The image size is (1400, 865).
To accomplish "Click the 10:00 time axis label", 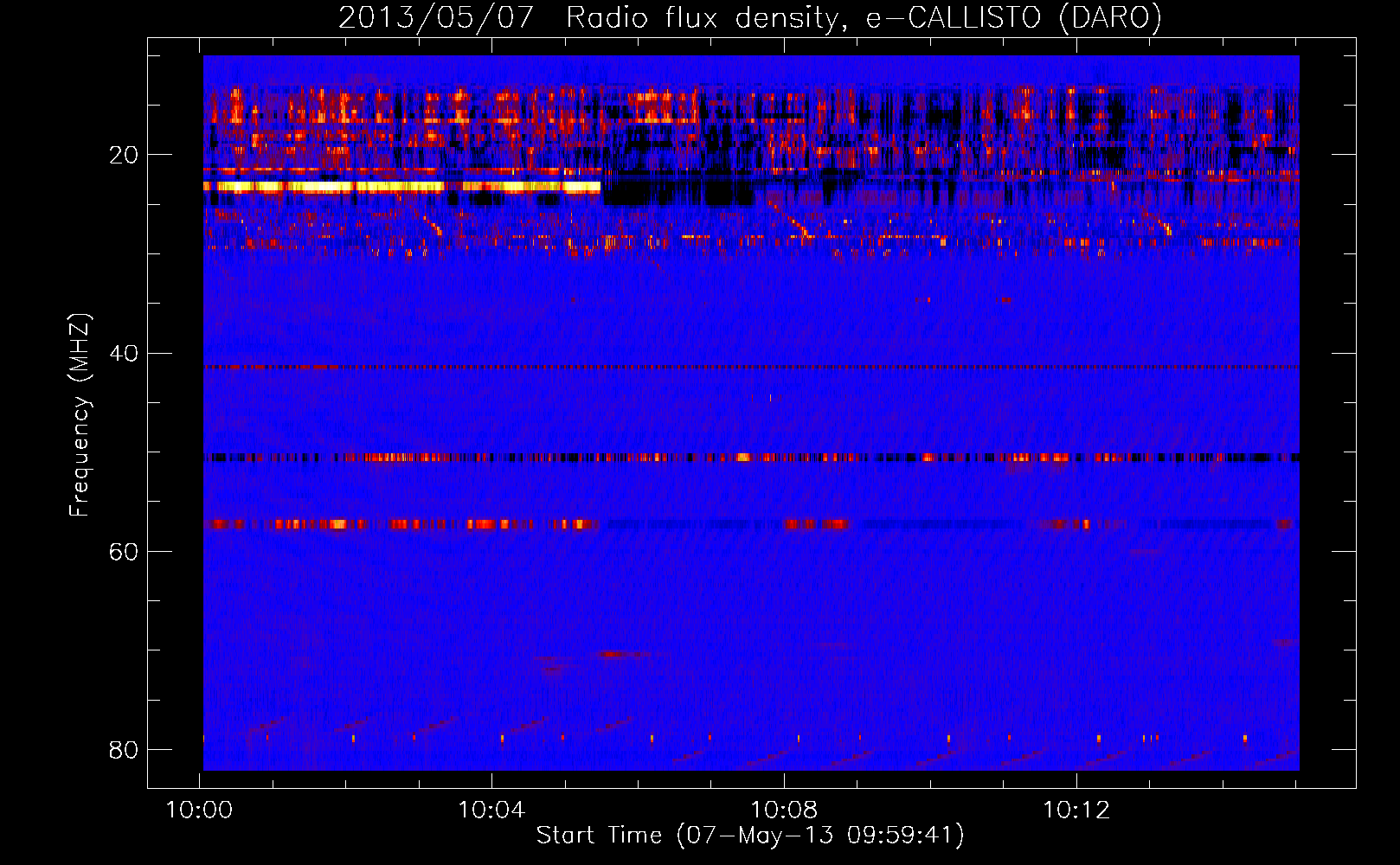I will (200, 811).
